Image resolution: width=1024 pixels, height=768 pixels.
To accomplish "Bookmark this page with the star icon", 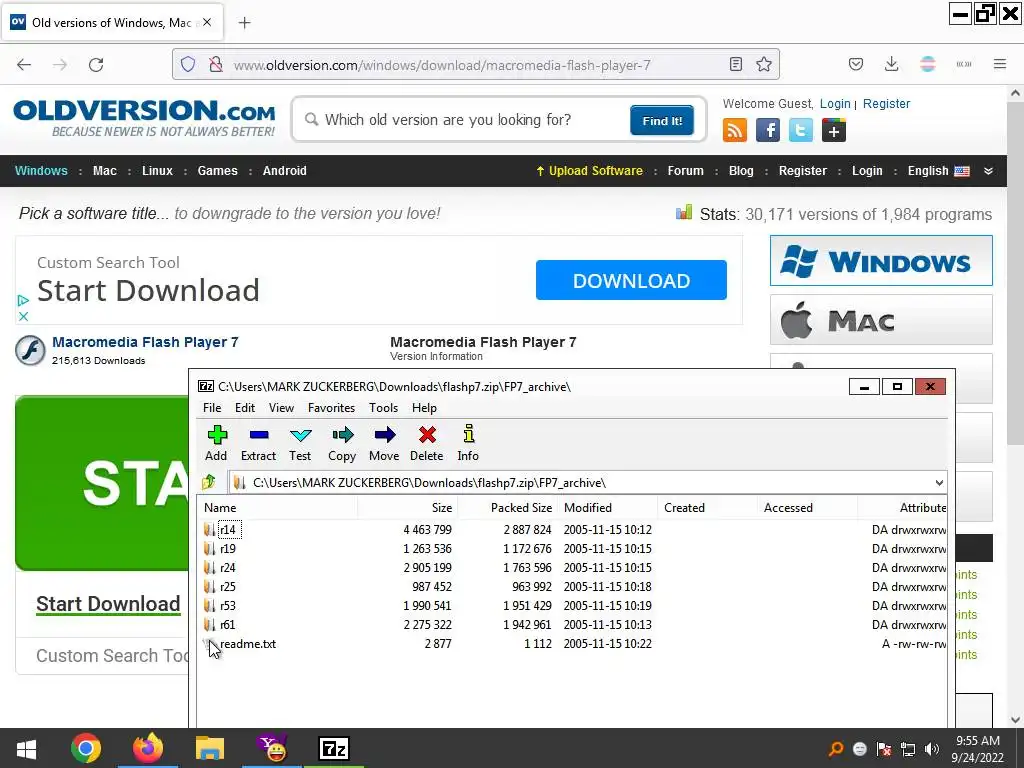I will [x=764, y=64].
